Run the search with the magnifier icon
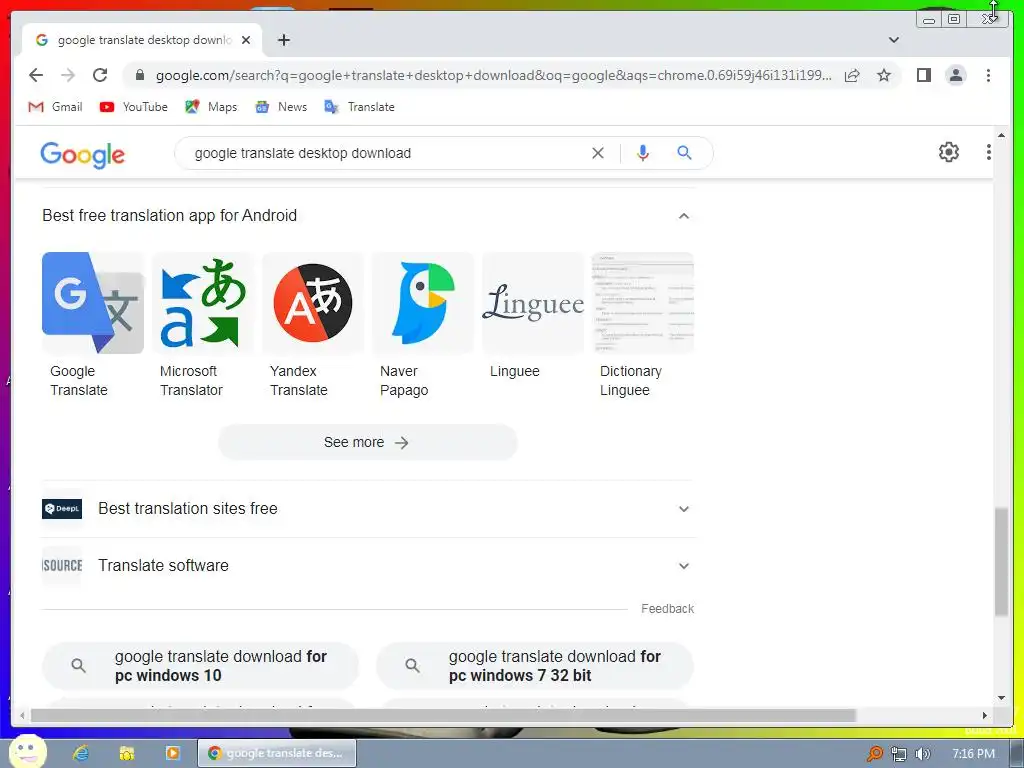 [x=684, y=153]
